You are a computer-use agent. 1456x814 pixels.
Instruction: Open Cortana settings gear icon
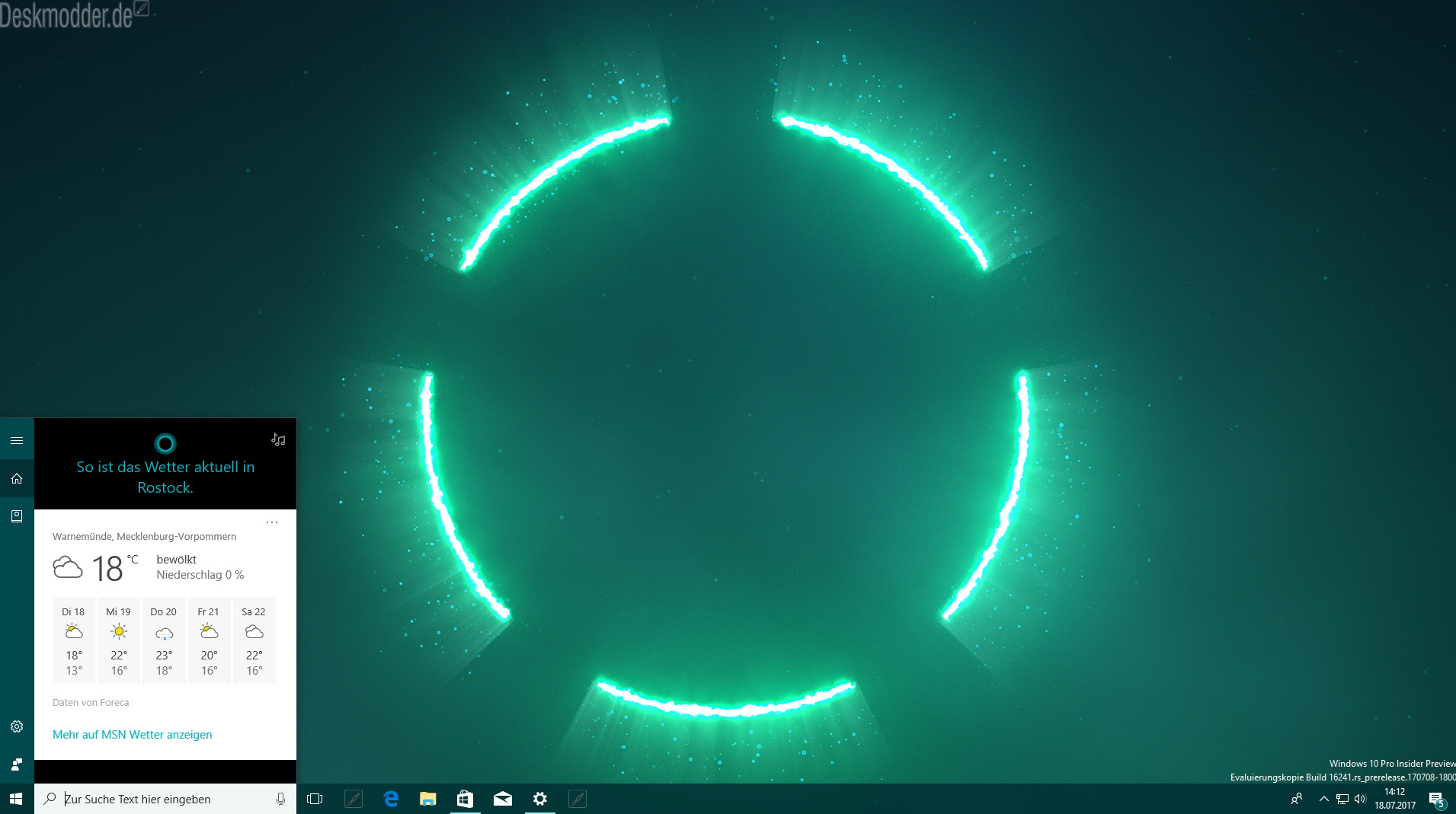17,726
